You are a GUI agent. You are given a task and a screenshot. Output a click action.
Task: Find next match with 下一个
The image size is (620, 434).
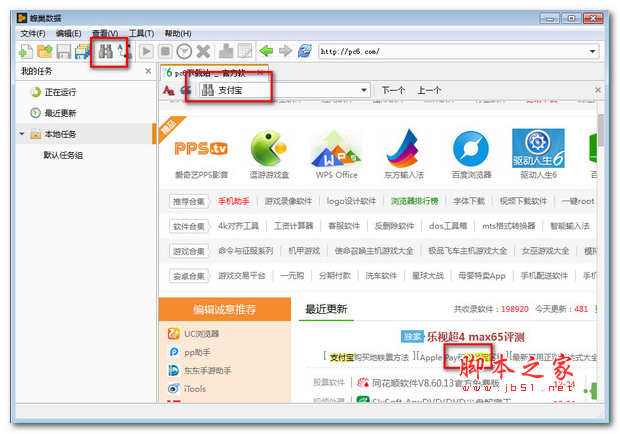tap(393, 90)
